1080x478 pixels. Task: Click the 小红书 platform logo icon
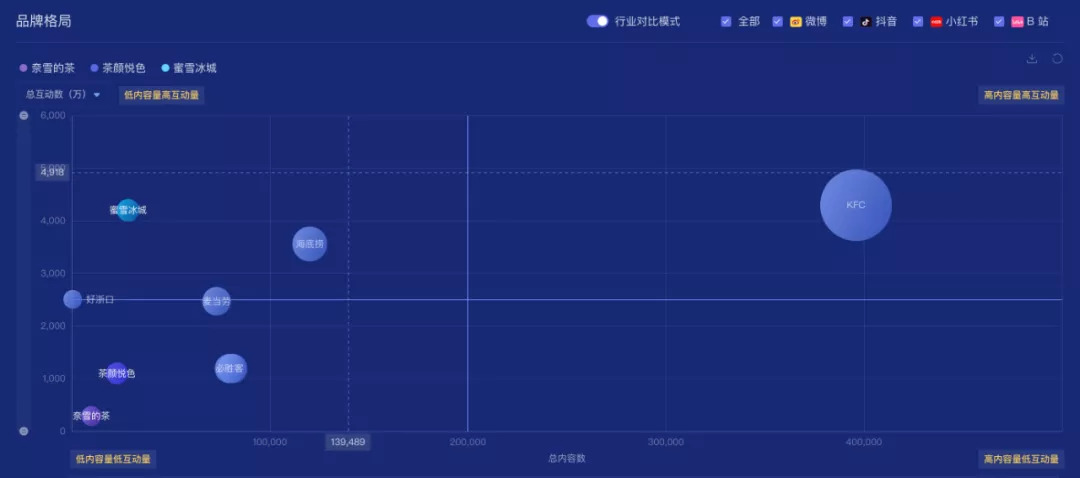[x=936, y=21]
